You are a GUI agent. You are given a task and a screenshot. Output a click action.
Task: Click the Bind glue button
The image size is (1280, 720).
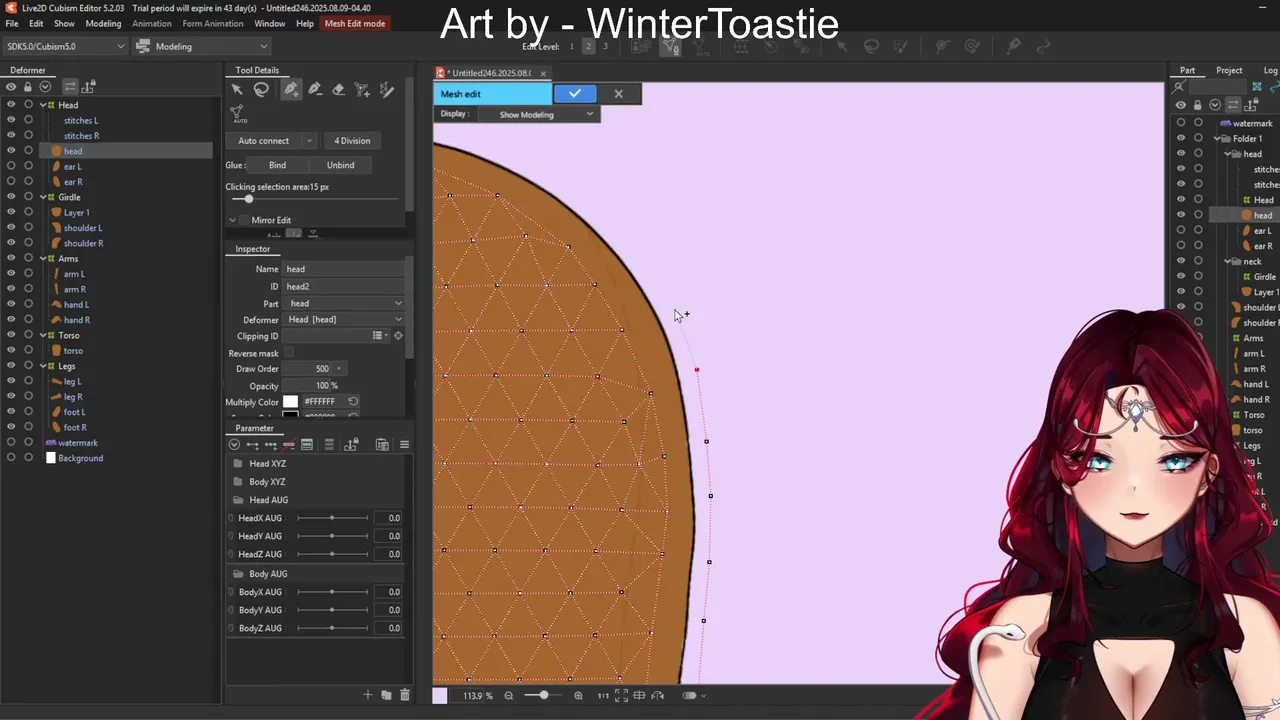pyautogui.click(x=277, y=165)
